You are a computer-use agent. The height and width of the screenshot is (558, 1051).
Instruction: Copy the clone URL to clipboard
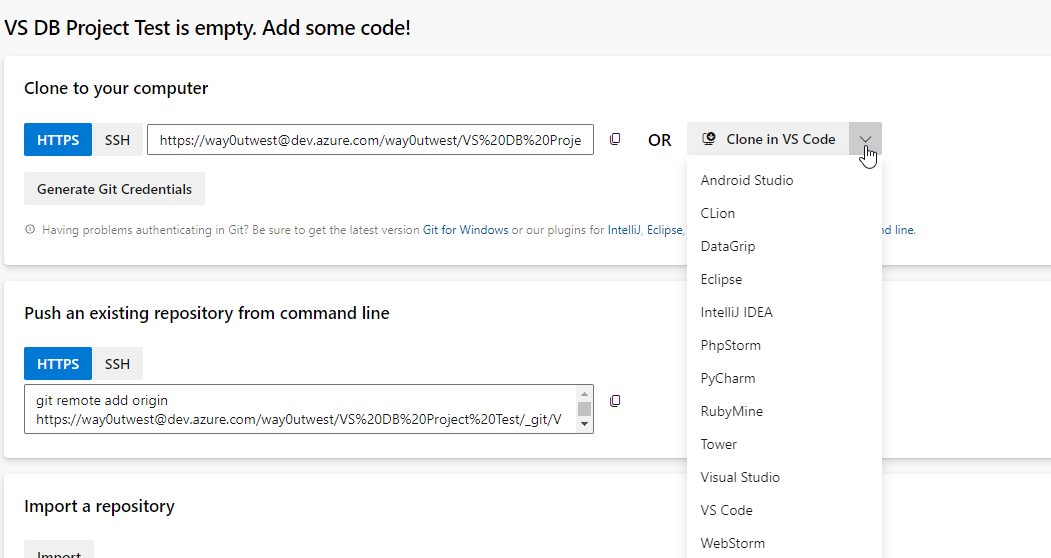(x=615, y=140)
